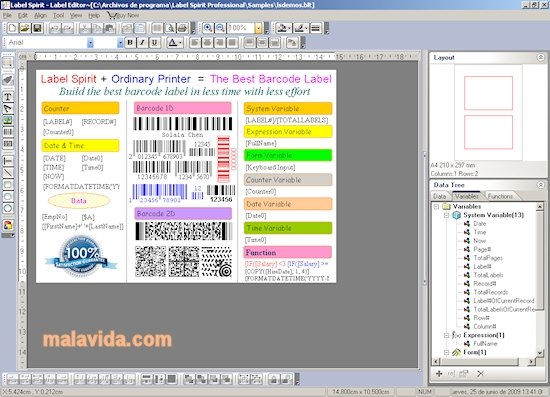Add a variable with plus icon
This screenshot has height=397, width=550.
[439, 374]
